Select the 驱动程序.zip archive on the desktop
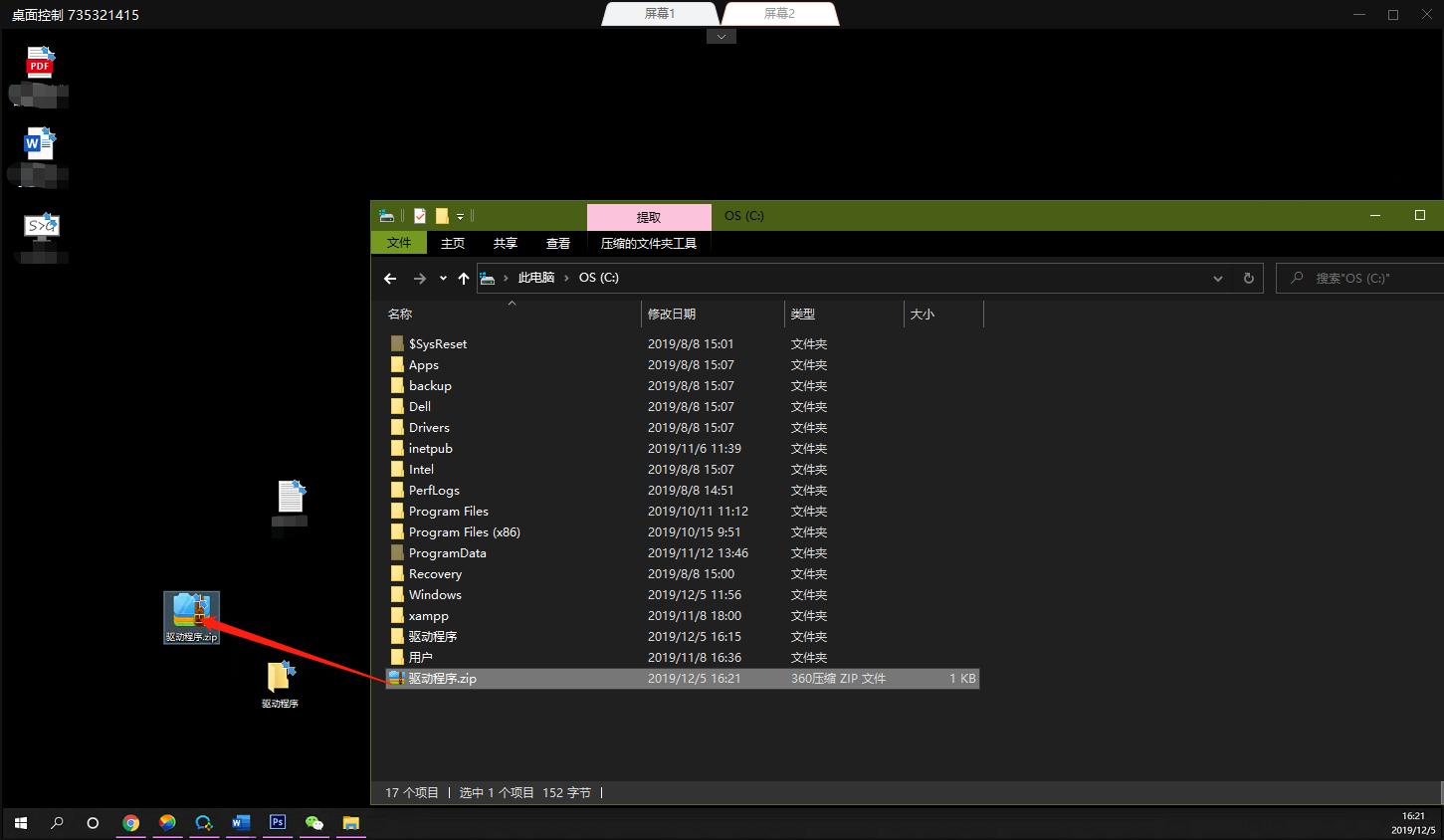Screen dimensions: 1444x840 pyautogui.click(x=191, y=617)
